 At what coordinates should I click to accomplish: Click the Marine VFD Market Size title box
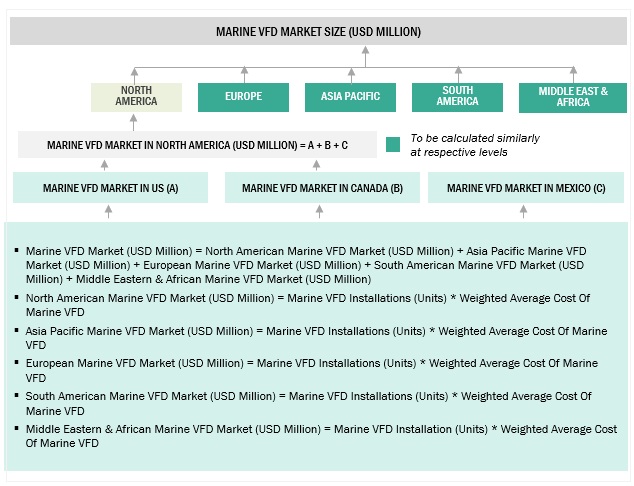coord(318,31)
